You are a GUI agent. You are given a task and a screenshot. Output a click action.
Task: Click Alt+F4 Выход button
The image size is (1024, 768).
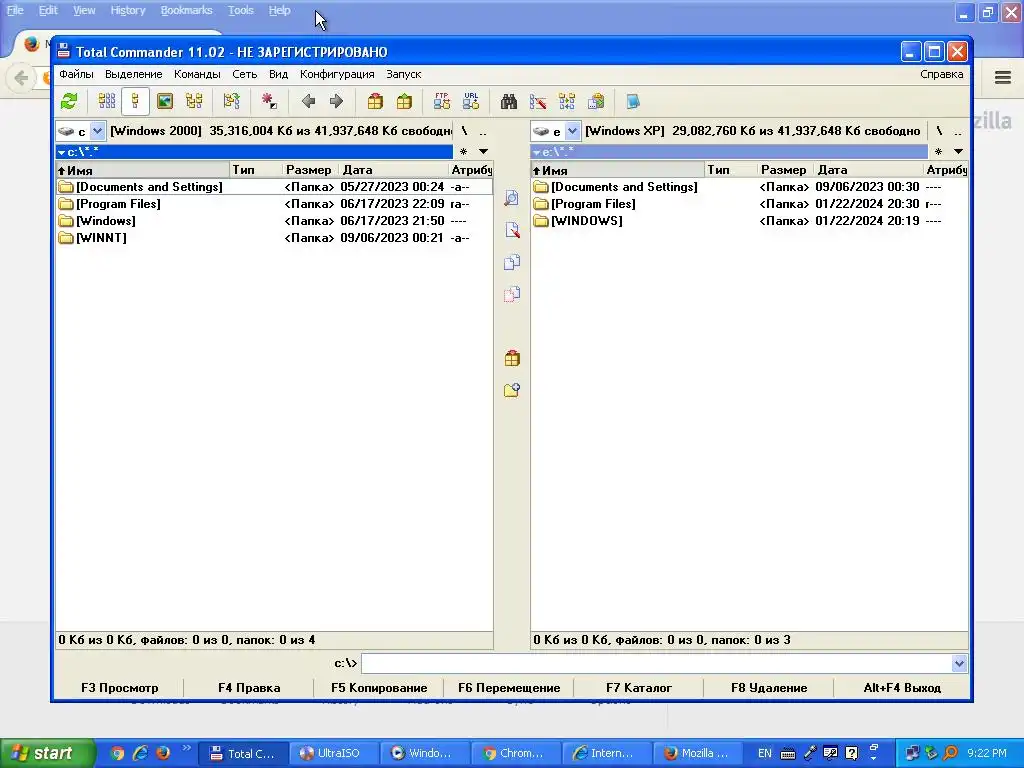pos(902,688)
